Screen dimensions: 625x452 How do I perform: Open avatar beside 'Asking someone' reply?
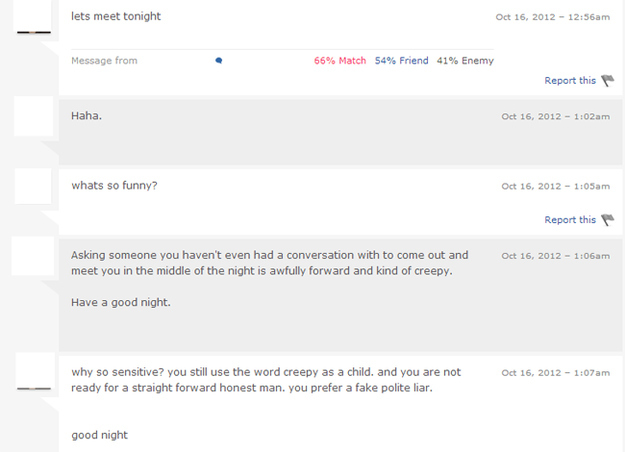(x=33, y=255)
